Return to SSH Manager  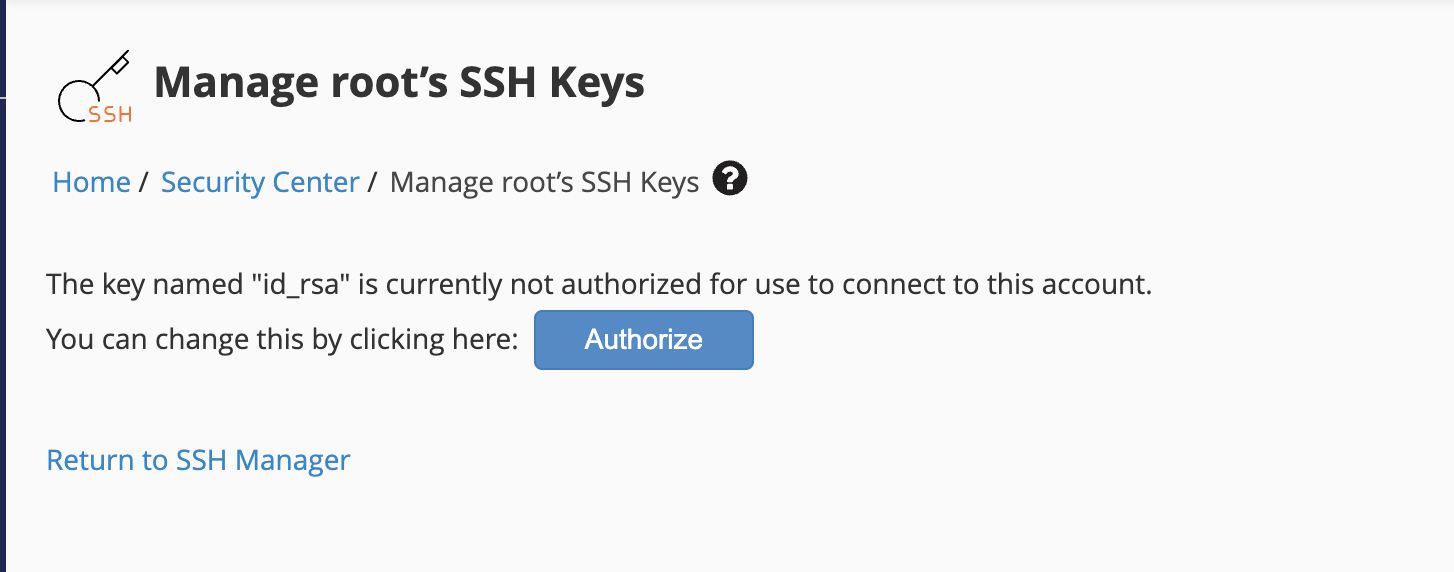pyautogui.click(x=199, y=460)
